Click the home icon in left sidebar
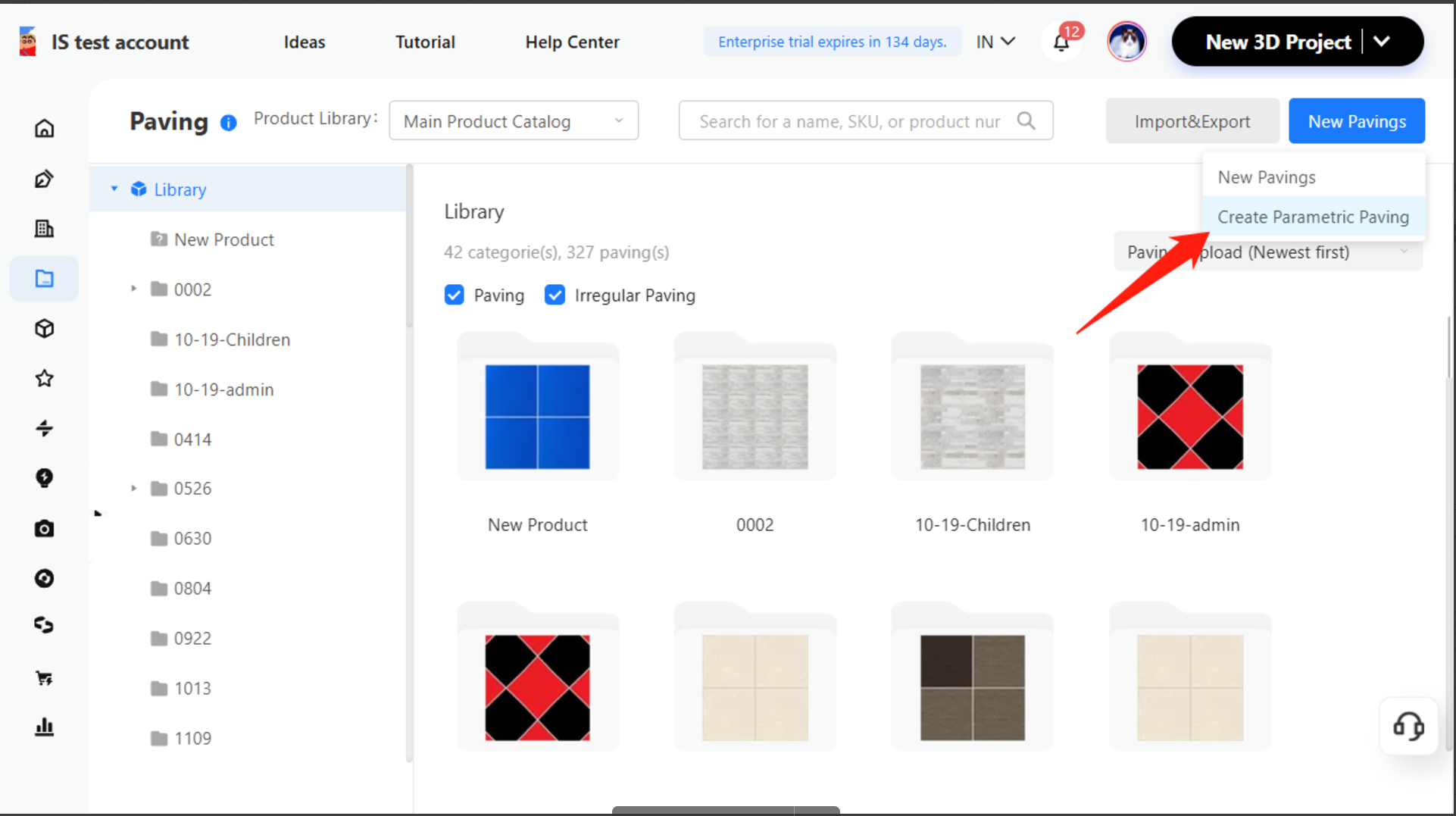The height and width of the screenshot is (816, 1456). point(44,128)
